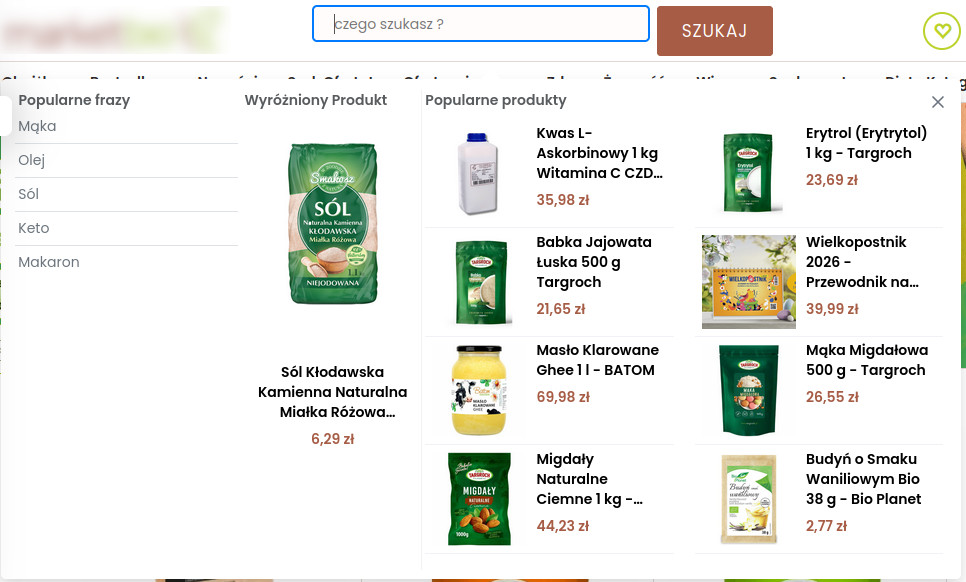Screen dimensions: 966x582
Task: Pick the Keto popular phrase
Action: point(33,228)
